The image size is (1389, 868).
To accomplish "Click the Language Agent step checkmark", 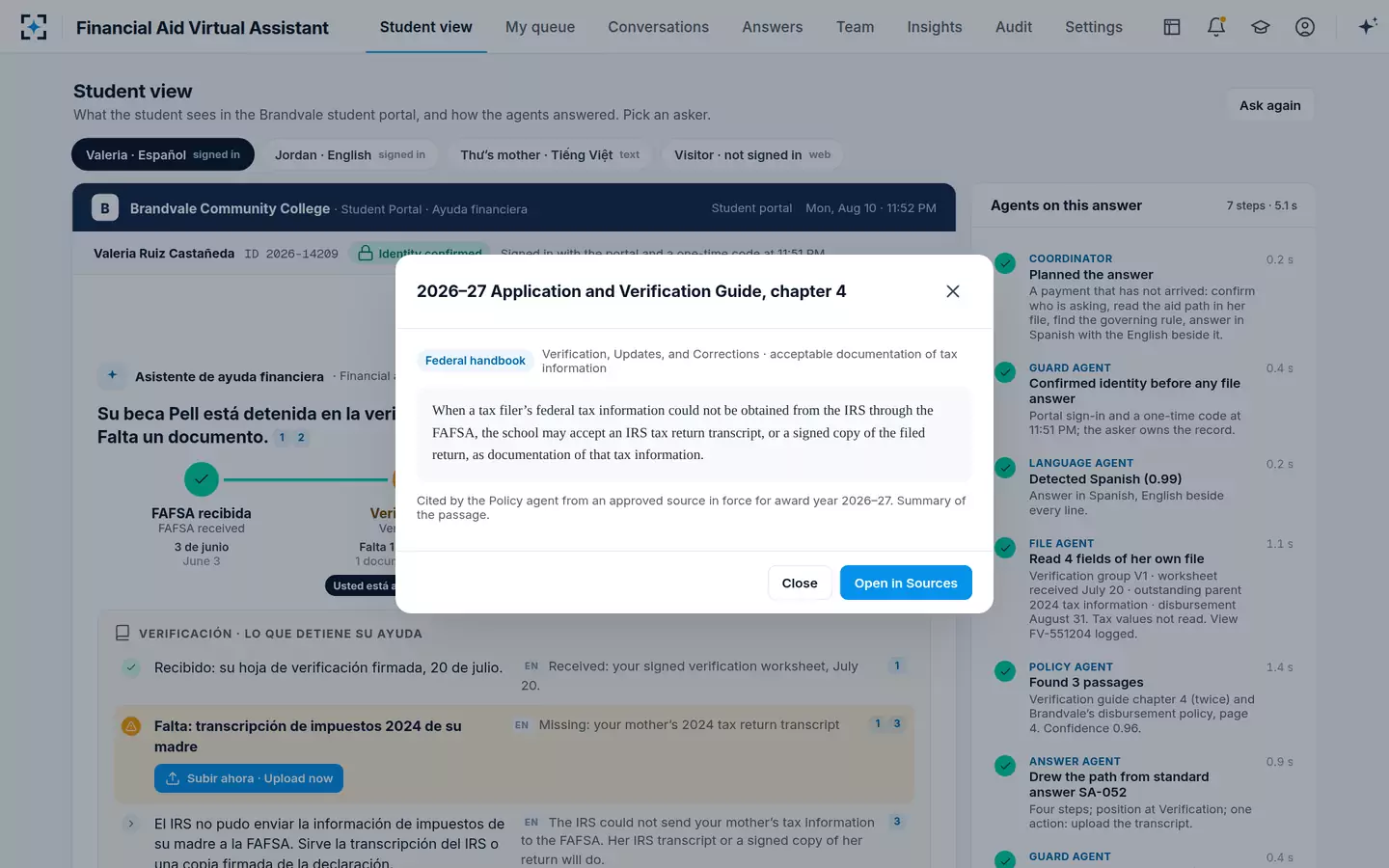I will tap(1005, 468).
